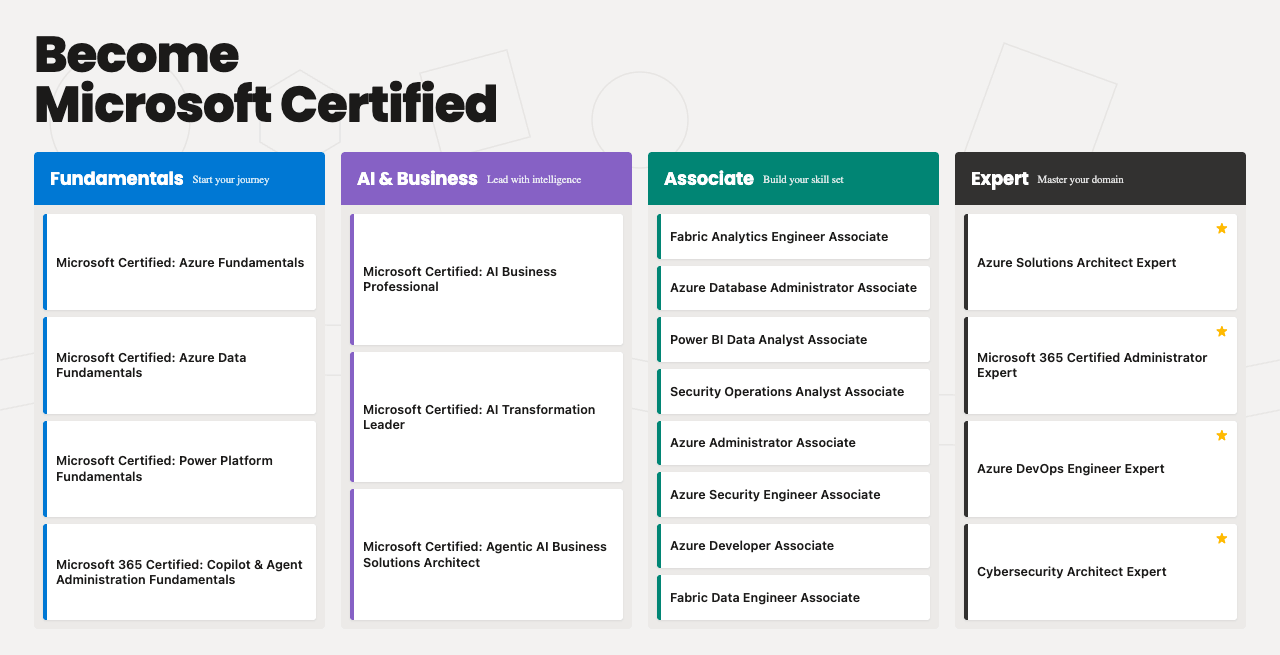Choose the Fabric Data Engineer Associate card
Viewport: 1280px width, 655px height.
(794, 597)
